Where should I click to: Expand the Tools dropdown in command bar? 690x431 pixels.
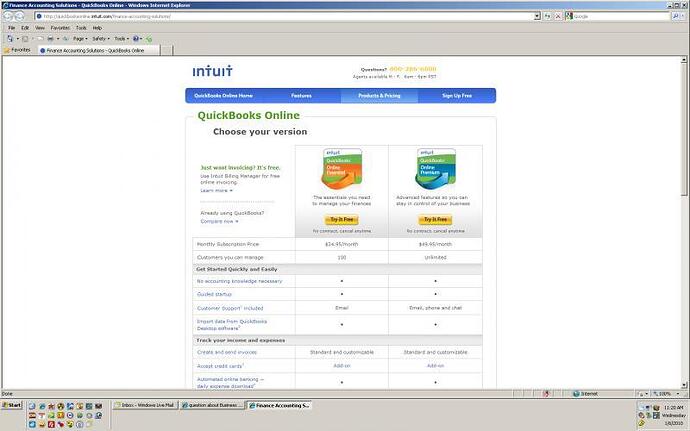coord(121,39)
